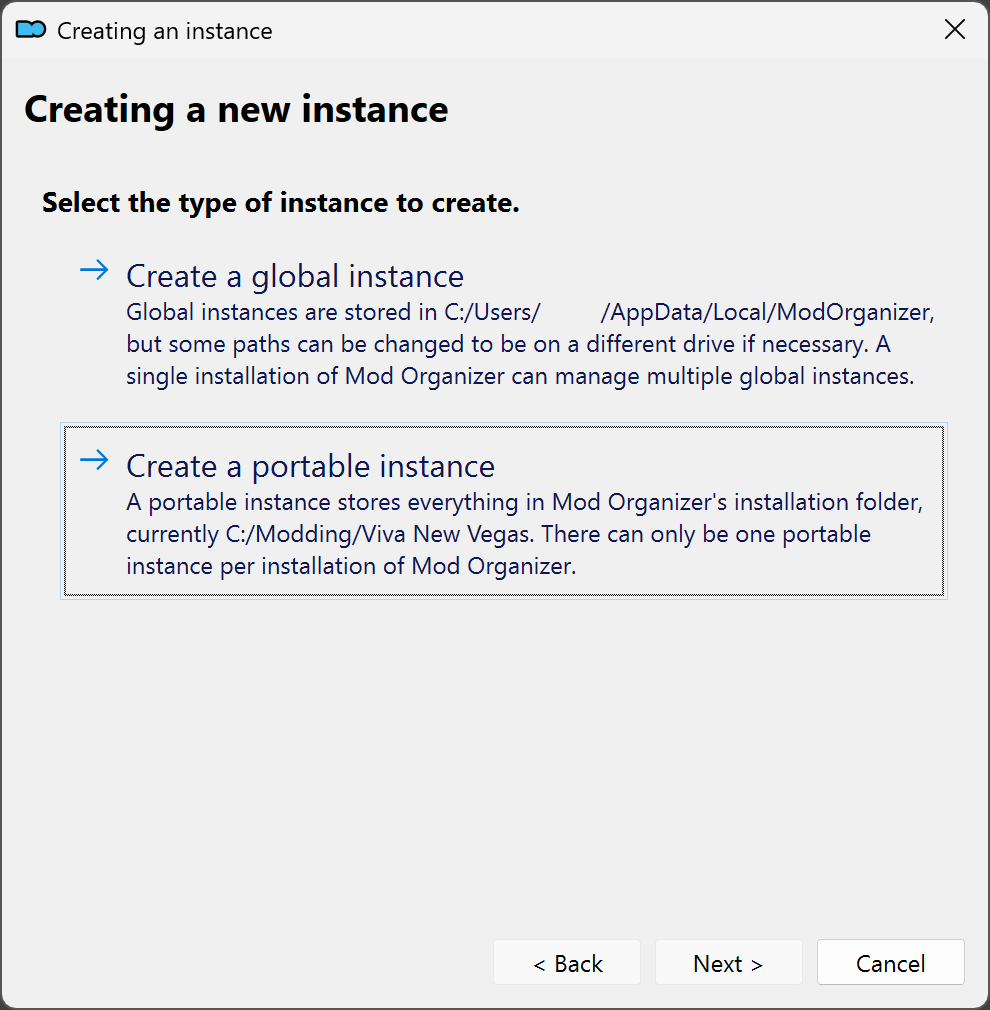Confirm portable instance choice with Next
The image size is (990, 1010).
728,963
